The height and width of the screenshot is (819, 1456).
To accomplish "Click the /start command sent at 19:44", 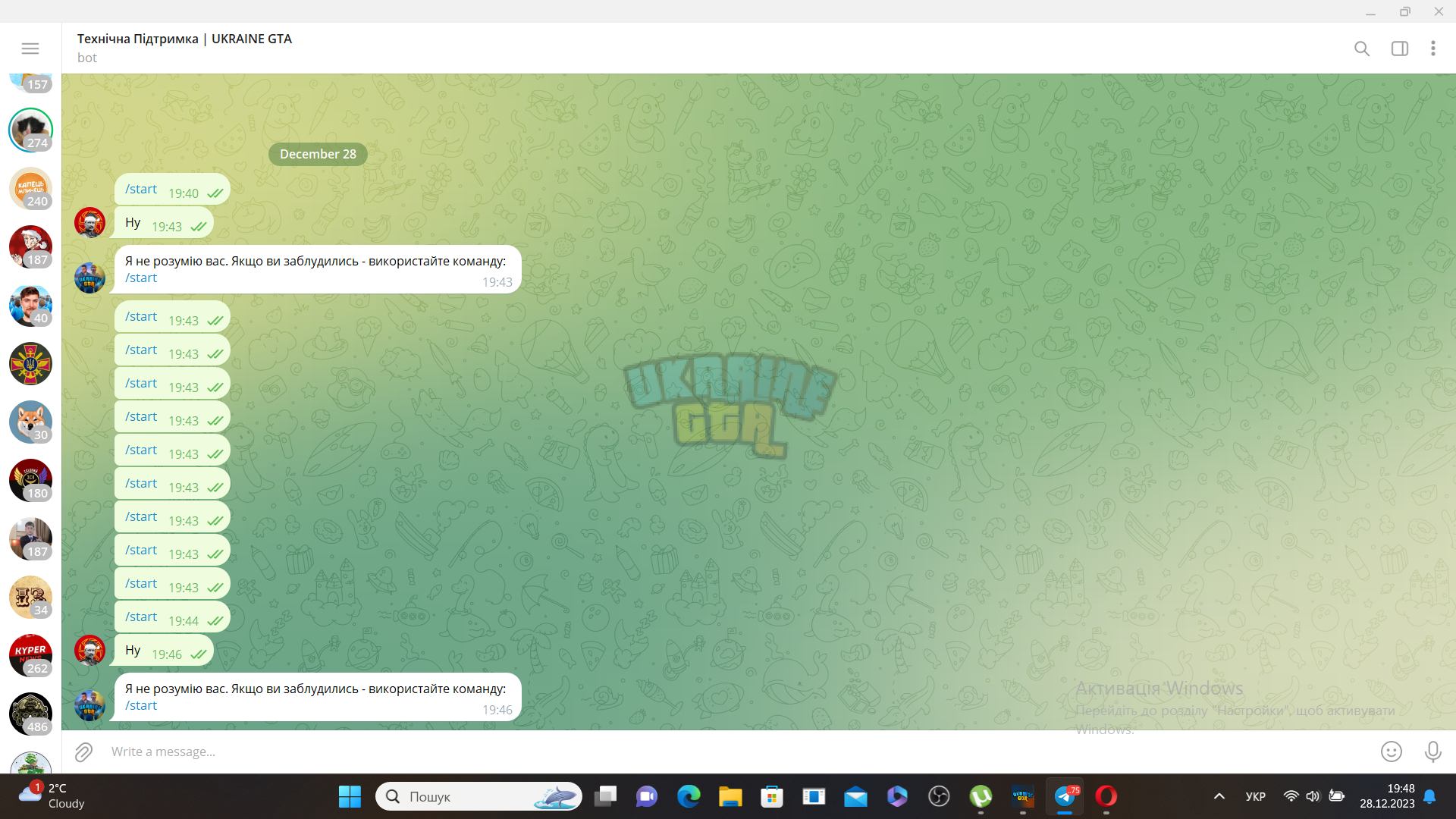I will click(141, 617).
